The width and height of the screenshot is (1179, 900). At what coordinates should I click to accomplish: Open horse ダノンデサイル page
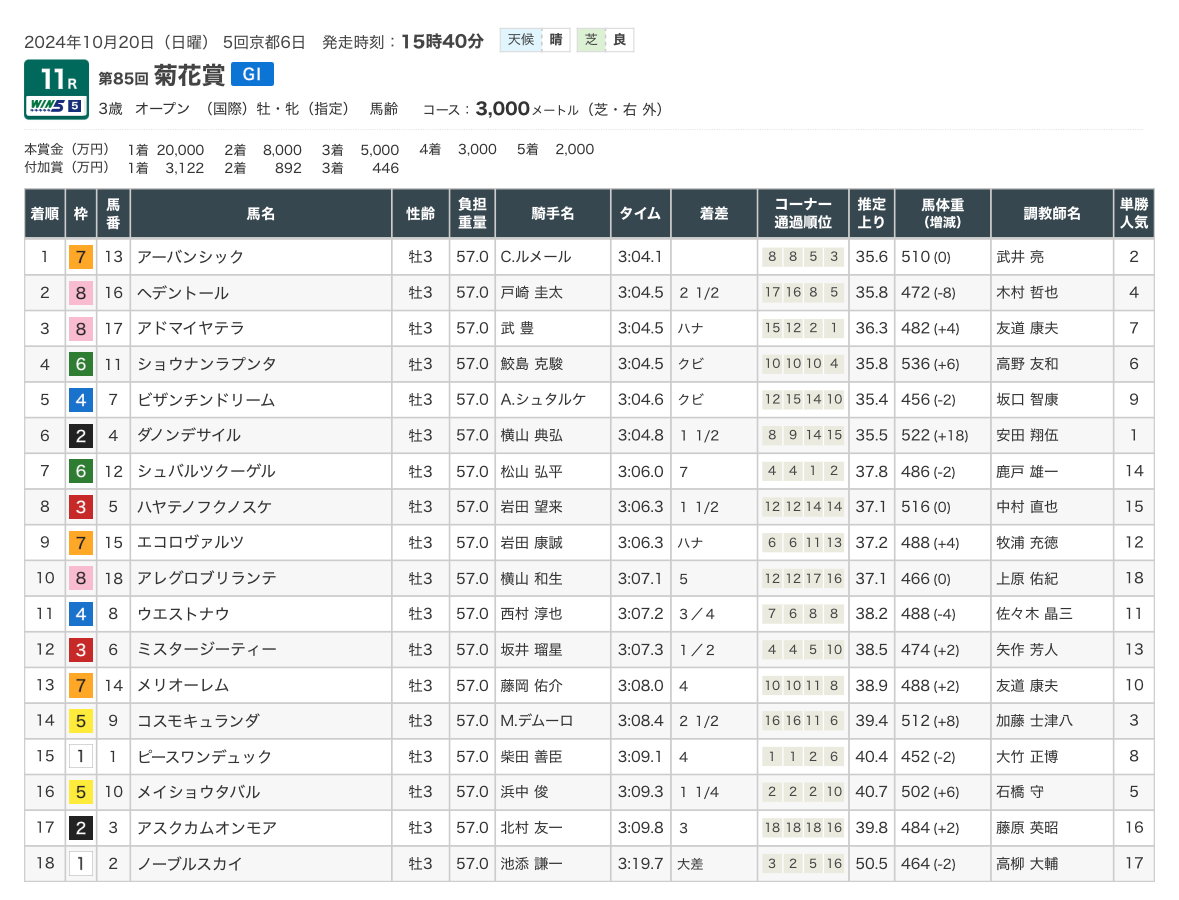pyautogui.click(x=189, y=435)
